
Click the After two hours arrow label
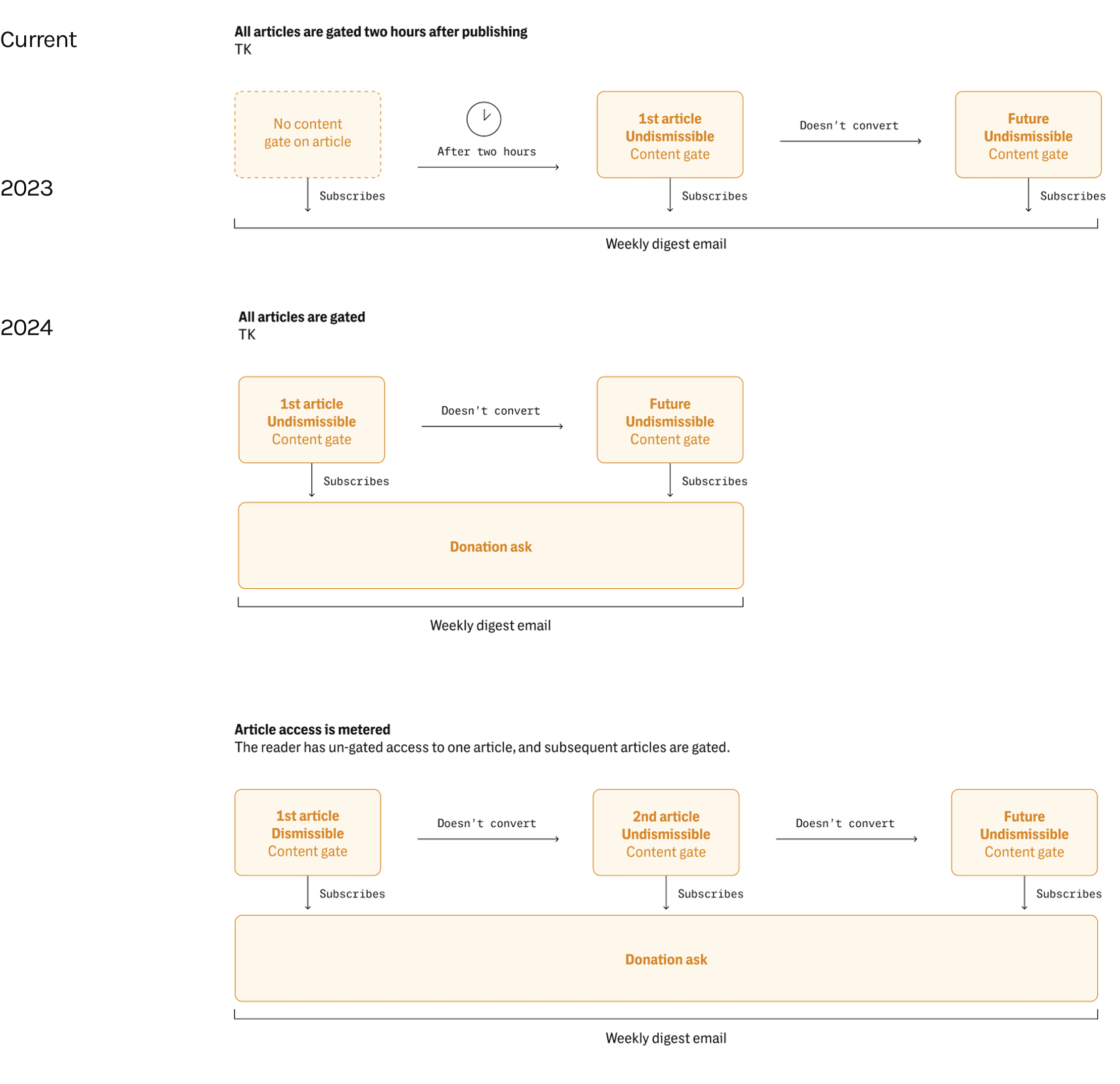(x=486, y=152)
